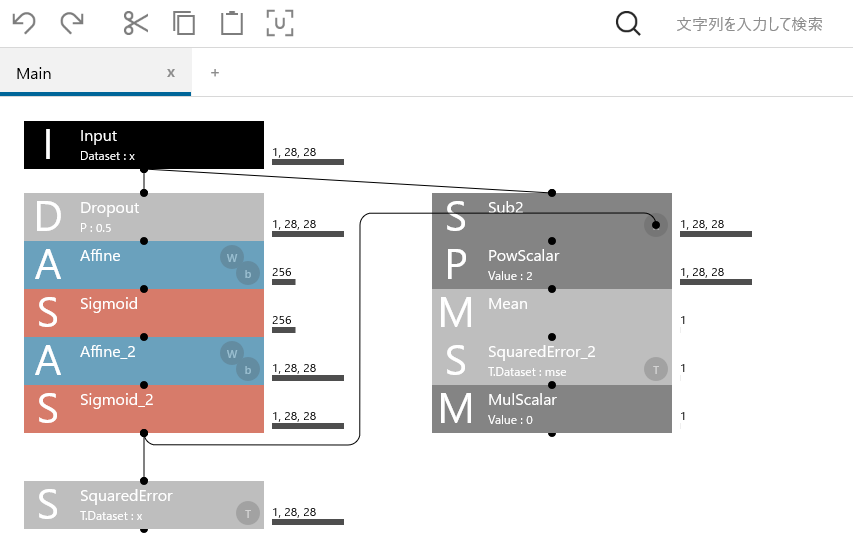Click the Cut scissors icon
Image resolution: width=853 pixels, height=551 pixels.
[x=135, y=24]
